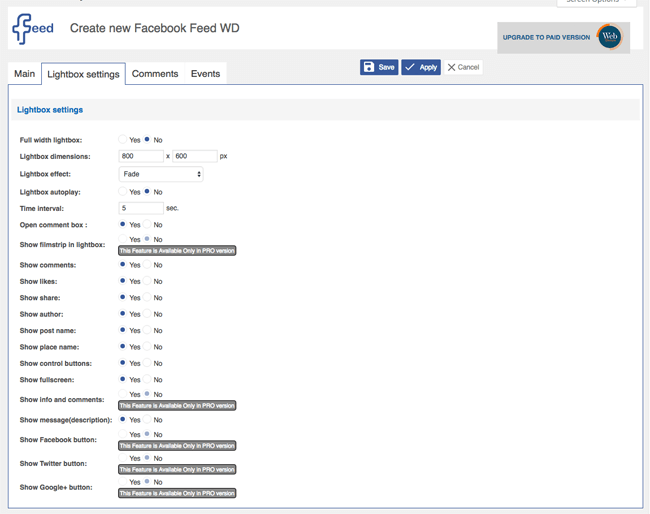The image size is (650, 514).
Task: Expand the Lightbox effect Fade dropdown
Action: coord(161,174)
